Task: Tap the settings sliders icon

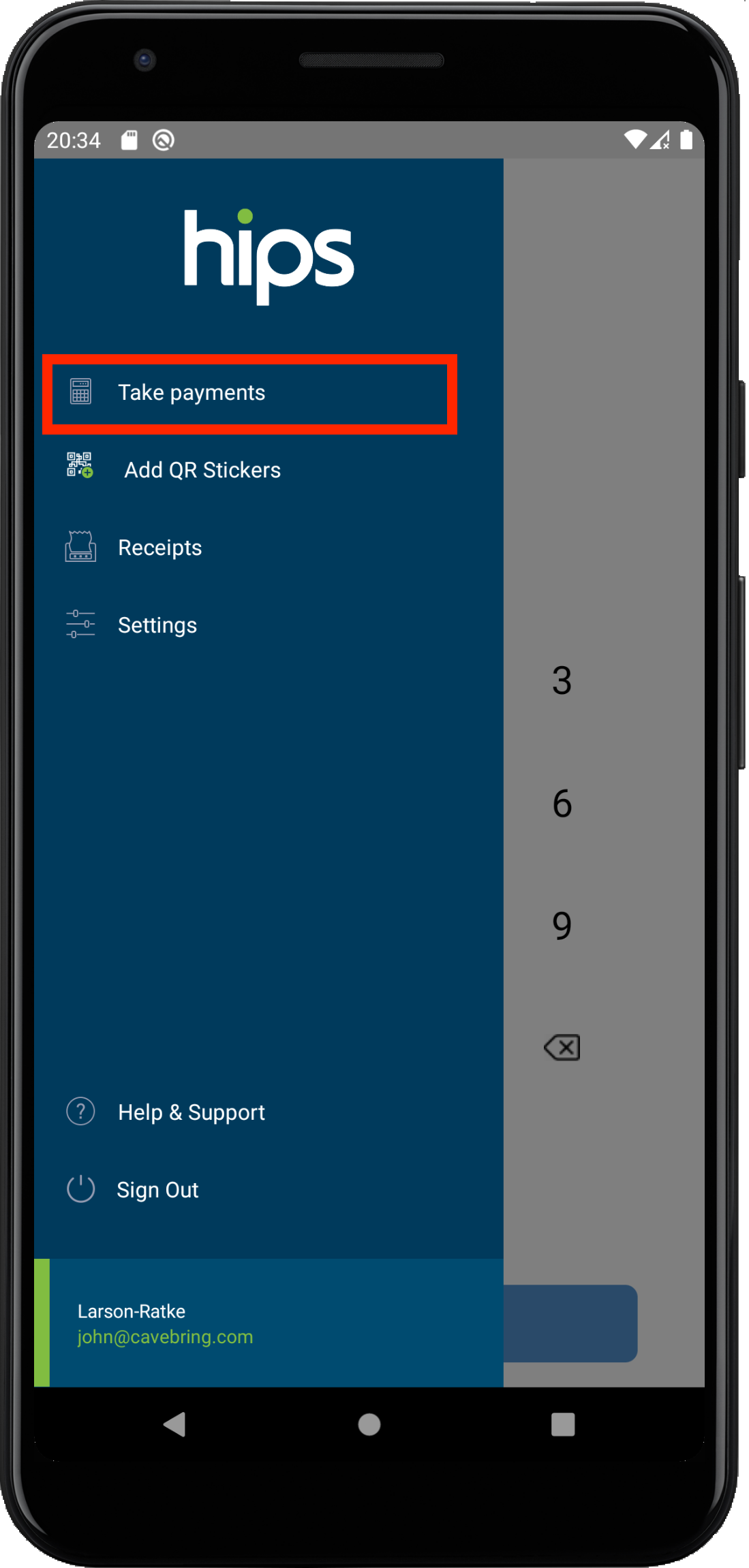Action: (x=80, y=624)
